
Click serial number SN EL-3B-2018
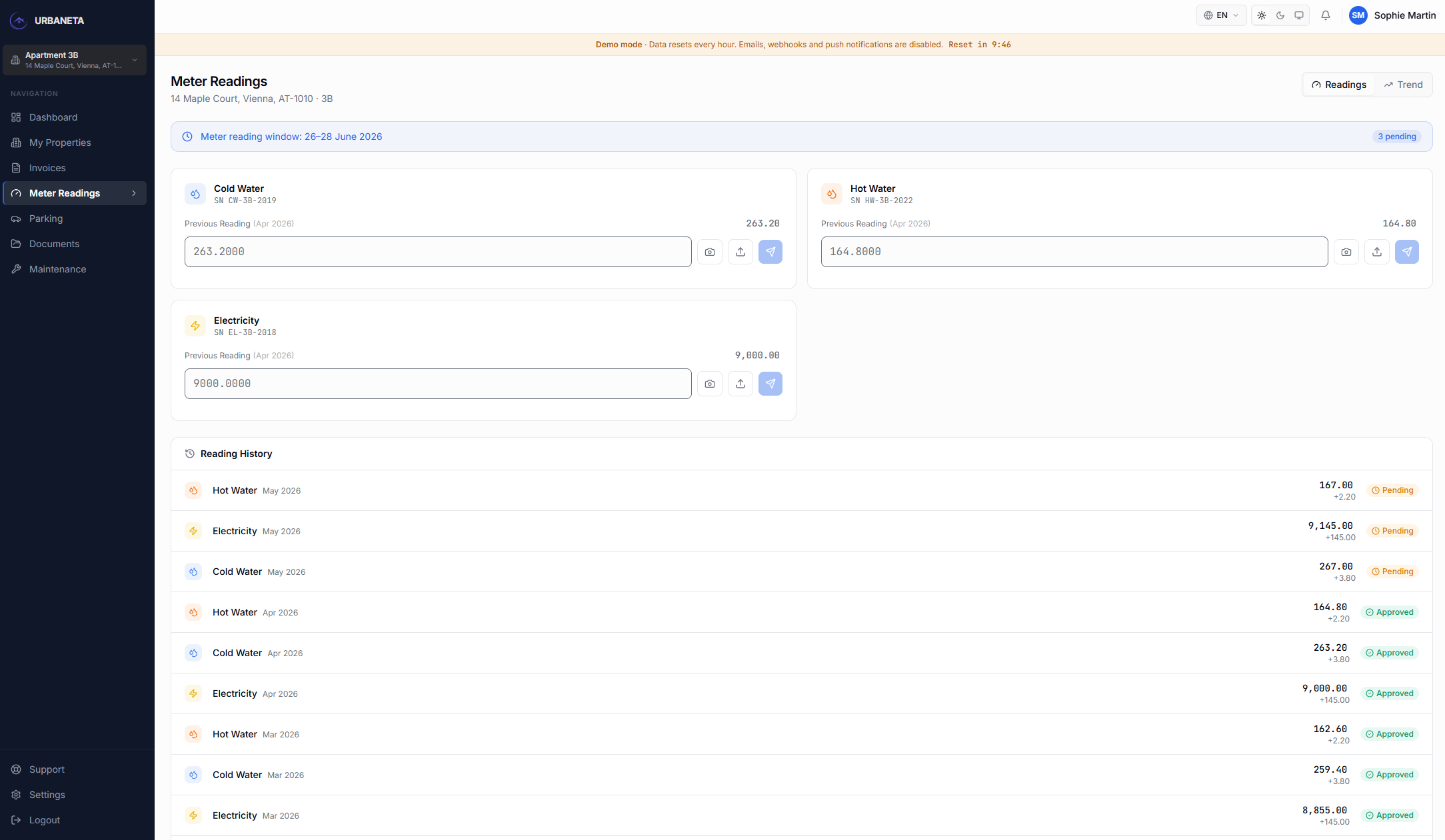(245, 332)
